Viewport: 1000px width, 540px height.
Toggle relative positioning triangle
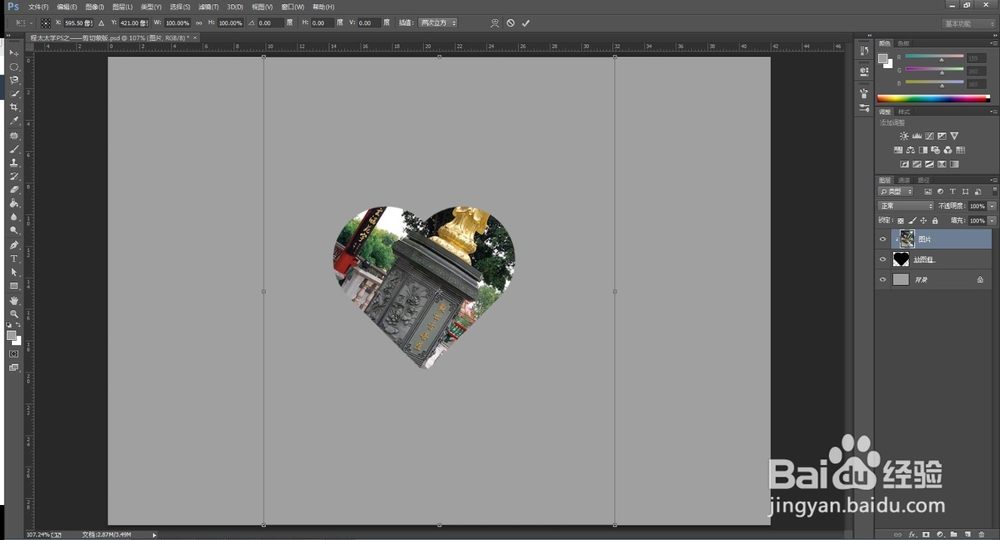(101, 23)
